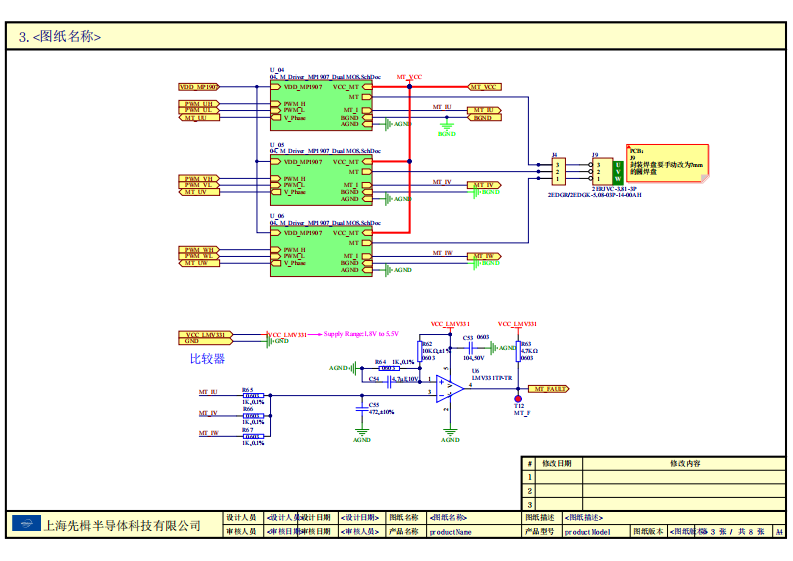Screen dimensions: 793x561
Task: Select resistor R63 symbol
Action: [518, 351]
